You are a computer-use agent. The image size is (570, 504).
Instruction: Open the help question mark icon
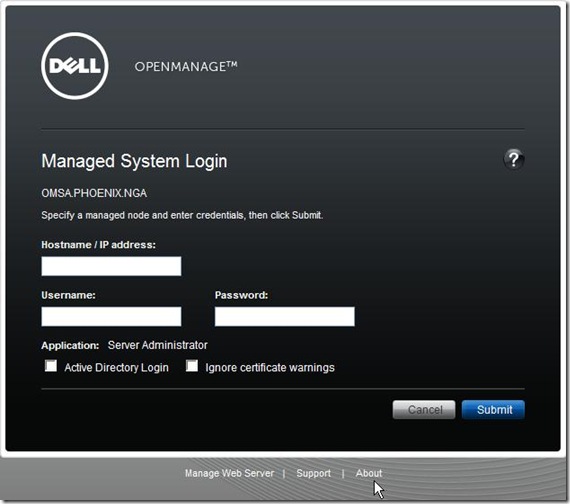coord(513,159)
